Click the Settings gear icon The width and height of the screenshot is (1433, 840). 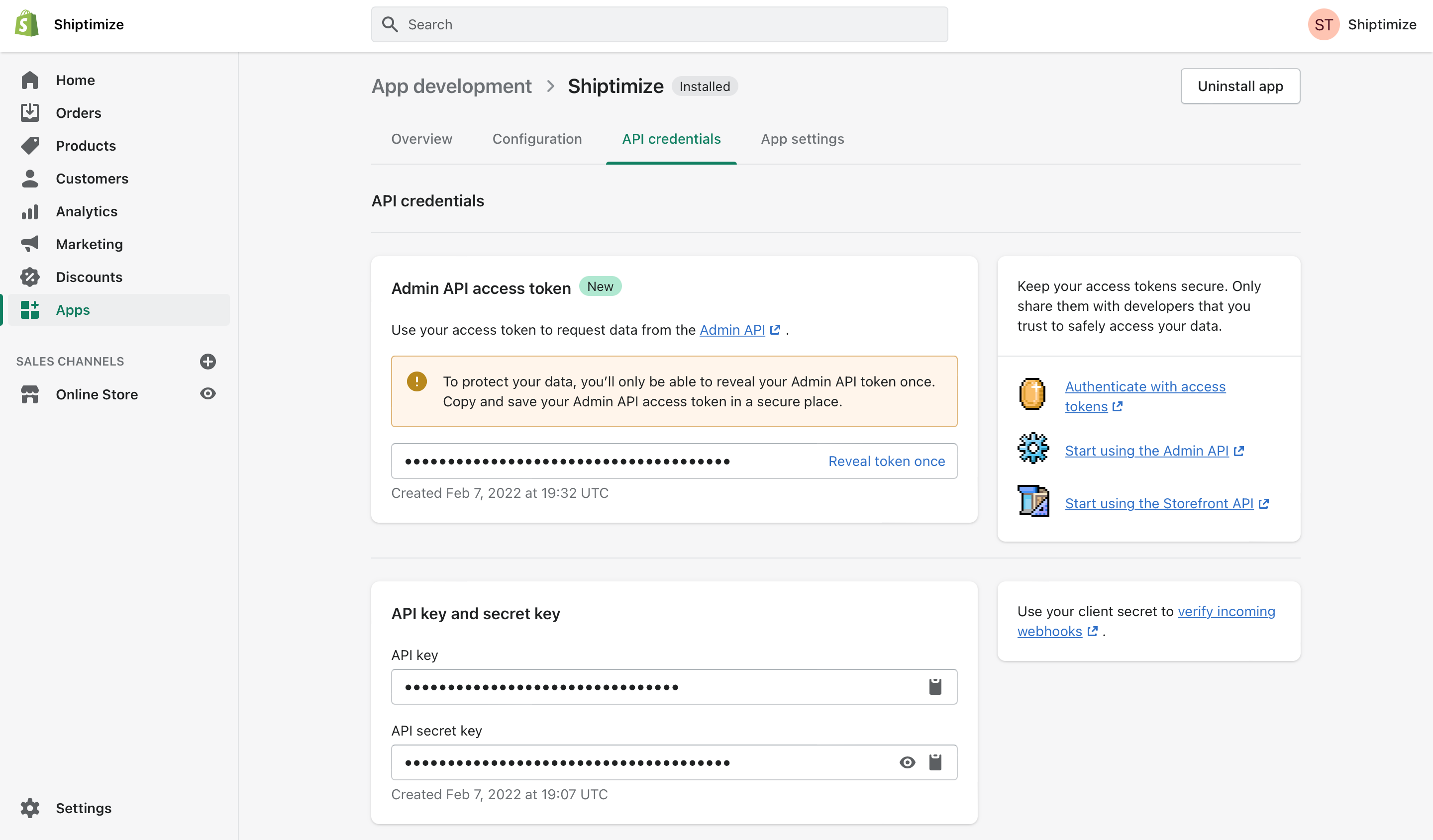click(29, 808)
